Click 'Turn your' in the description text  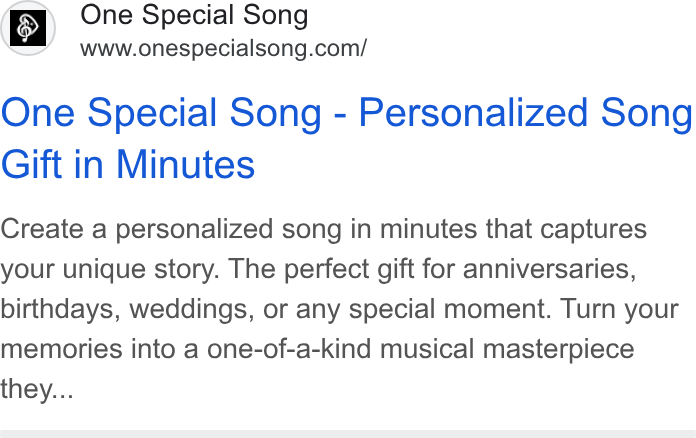pos(619,309)
